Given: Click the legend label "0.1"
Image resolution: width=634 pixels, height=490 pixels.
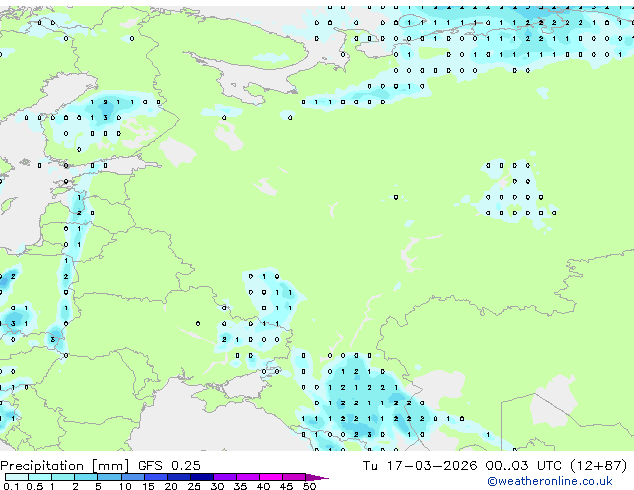Looking at the screenshot, I should (x=11, y=486).
